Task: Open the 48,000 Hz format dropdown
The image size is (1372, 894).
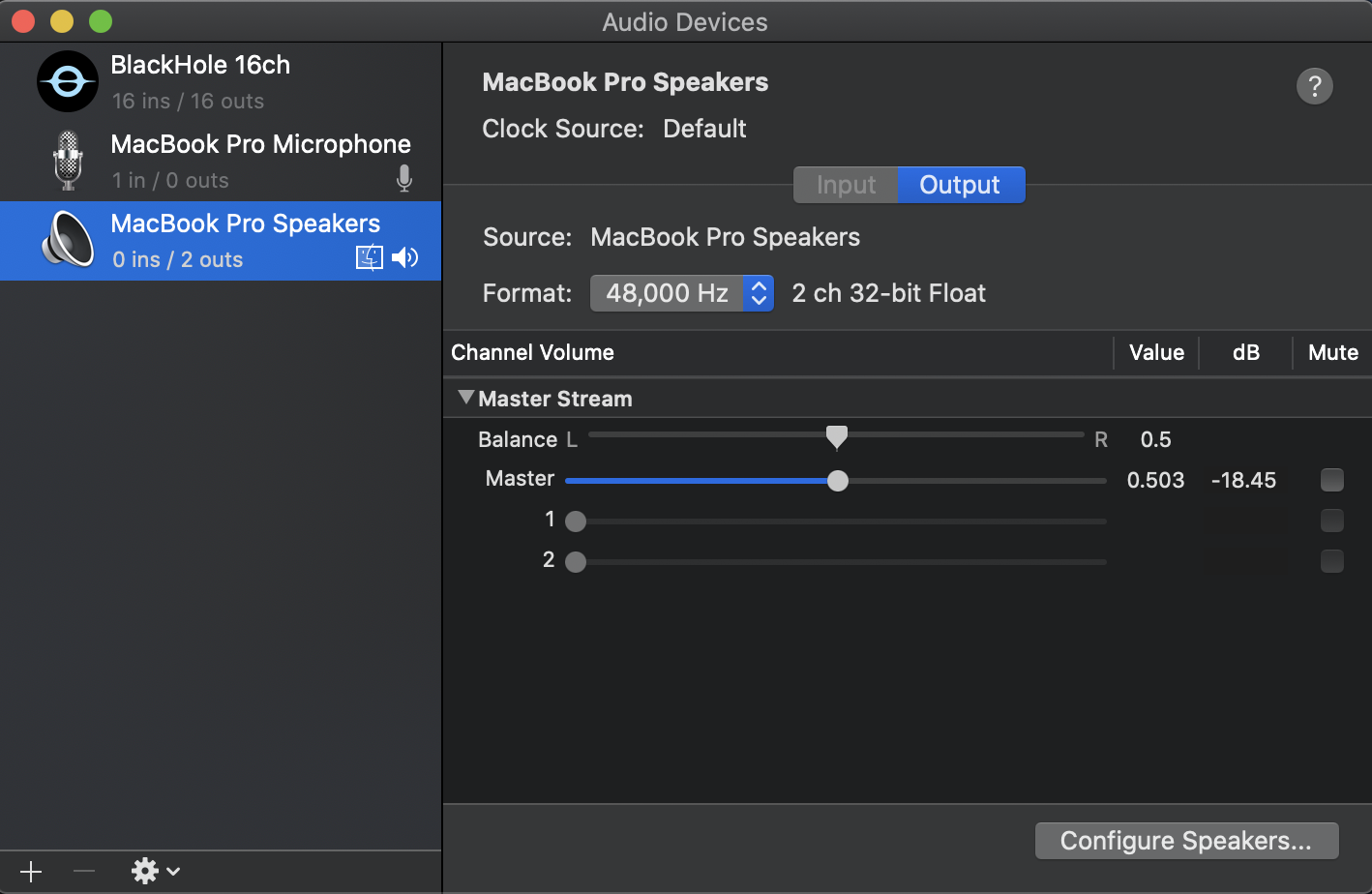Action: [x=682, y=293]
